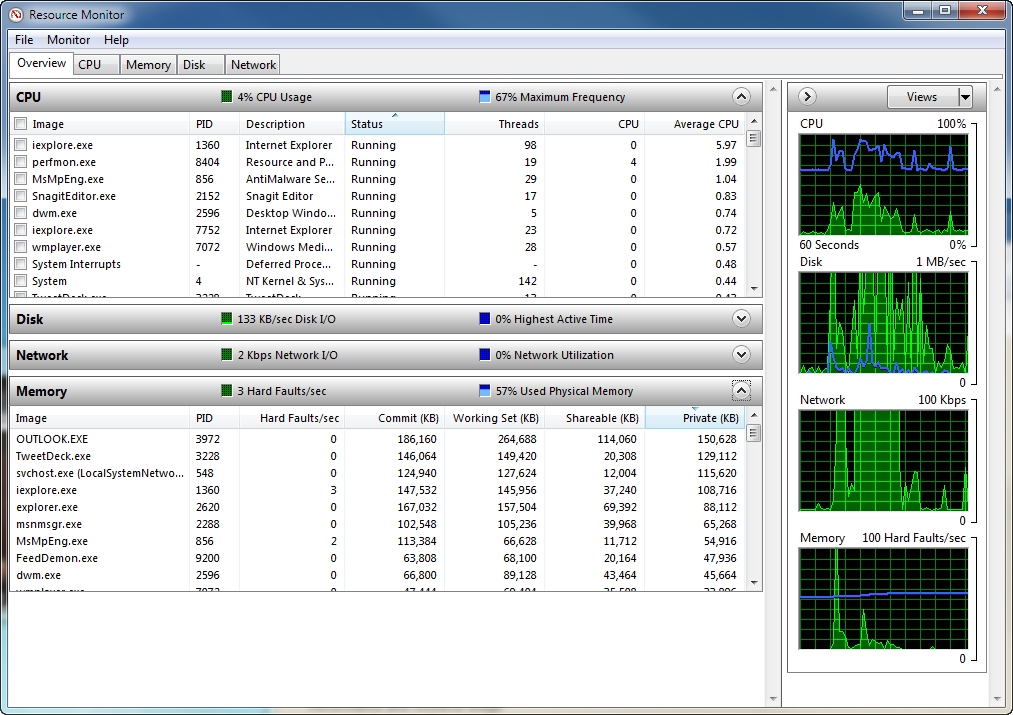Click the green Disk I/O indicator icon
Image resolution: width=1013 pixels, height=715 pixels.
pyautogui.click(x=227, y=319)
